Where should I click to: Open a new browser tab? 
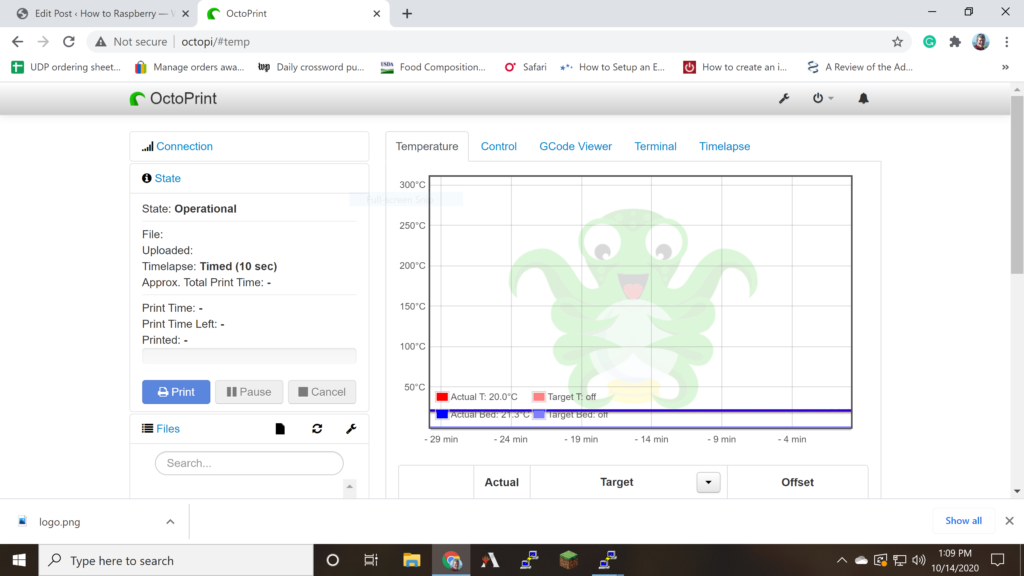[407, 14]
